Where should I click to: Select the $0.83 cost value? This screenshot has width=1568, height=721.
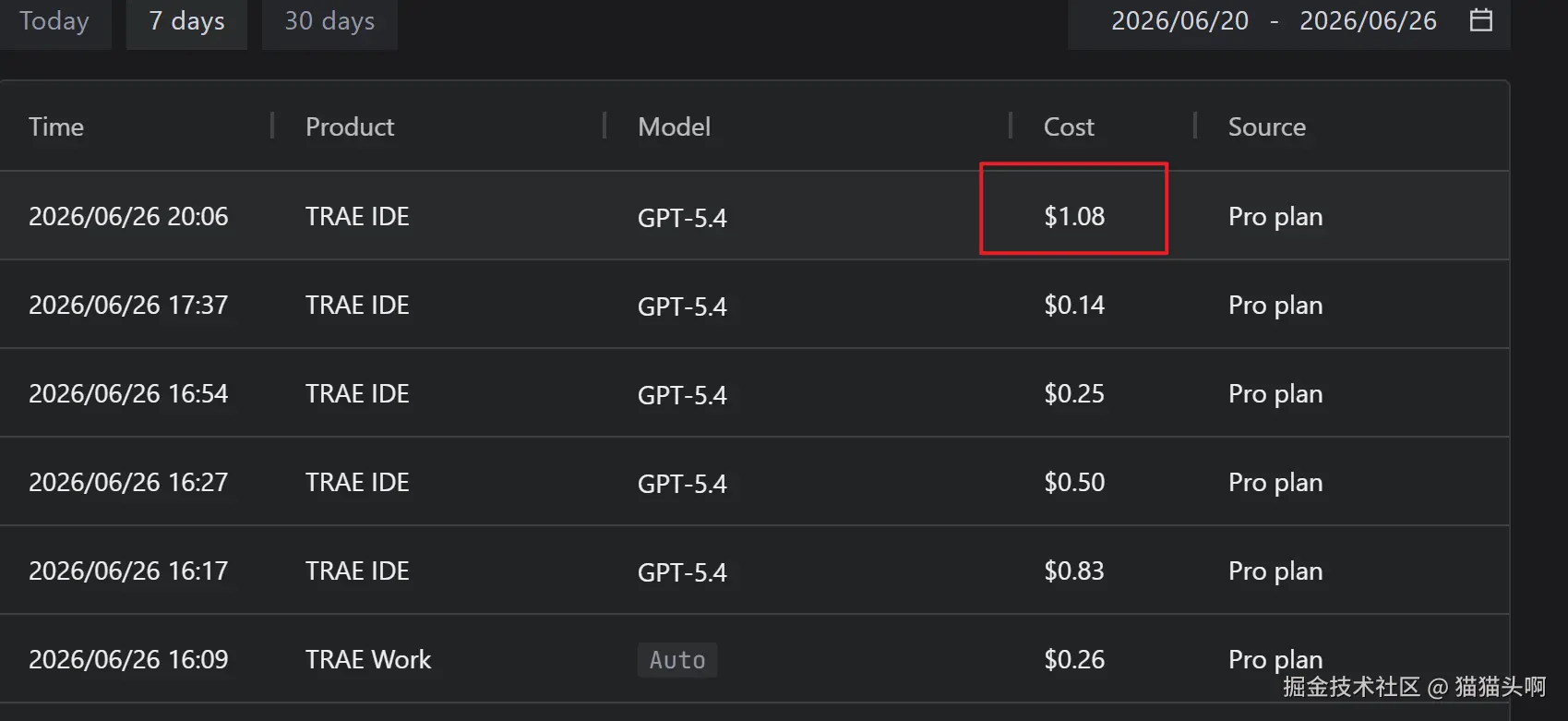[x=1074, y=571]
